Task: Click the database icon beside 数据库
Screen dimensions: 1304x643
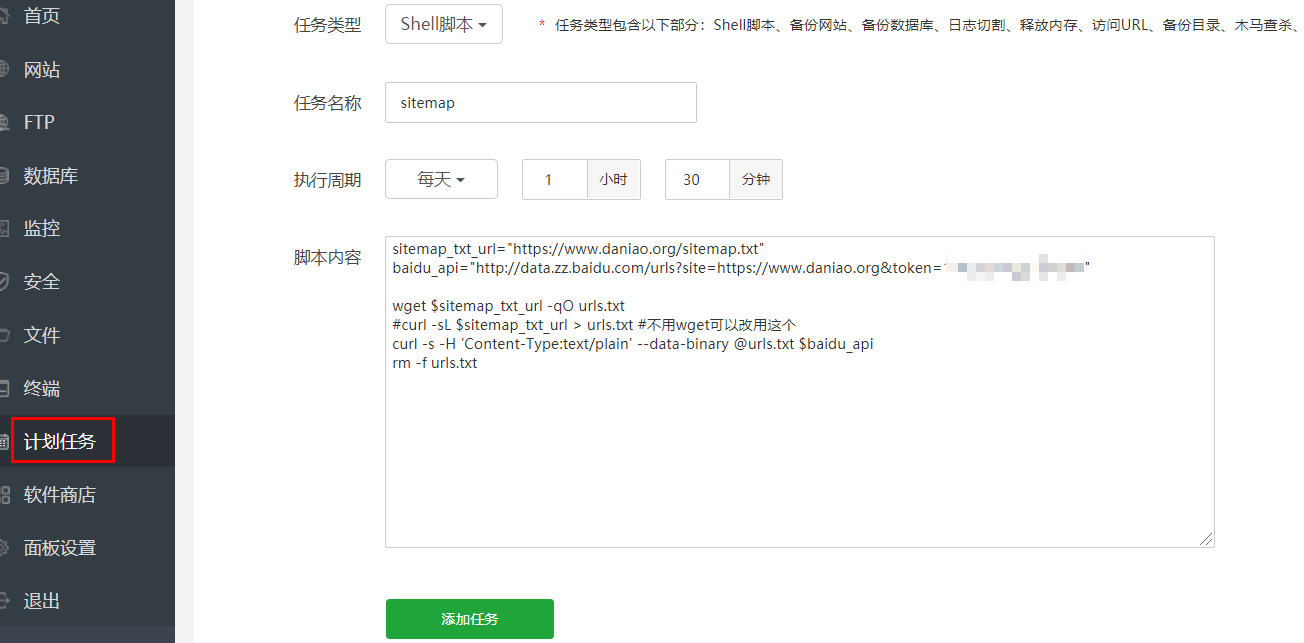Action: click(x=4, y=176)
